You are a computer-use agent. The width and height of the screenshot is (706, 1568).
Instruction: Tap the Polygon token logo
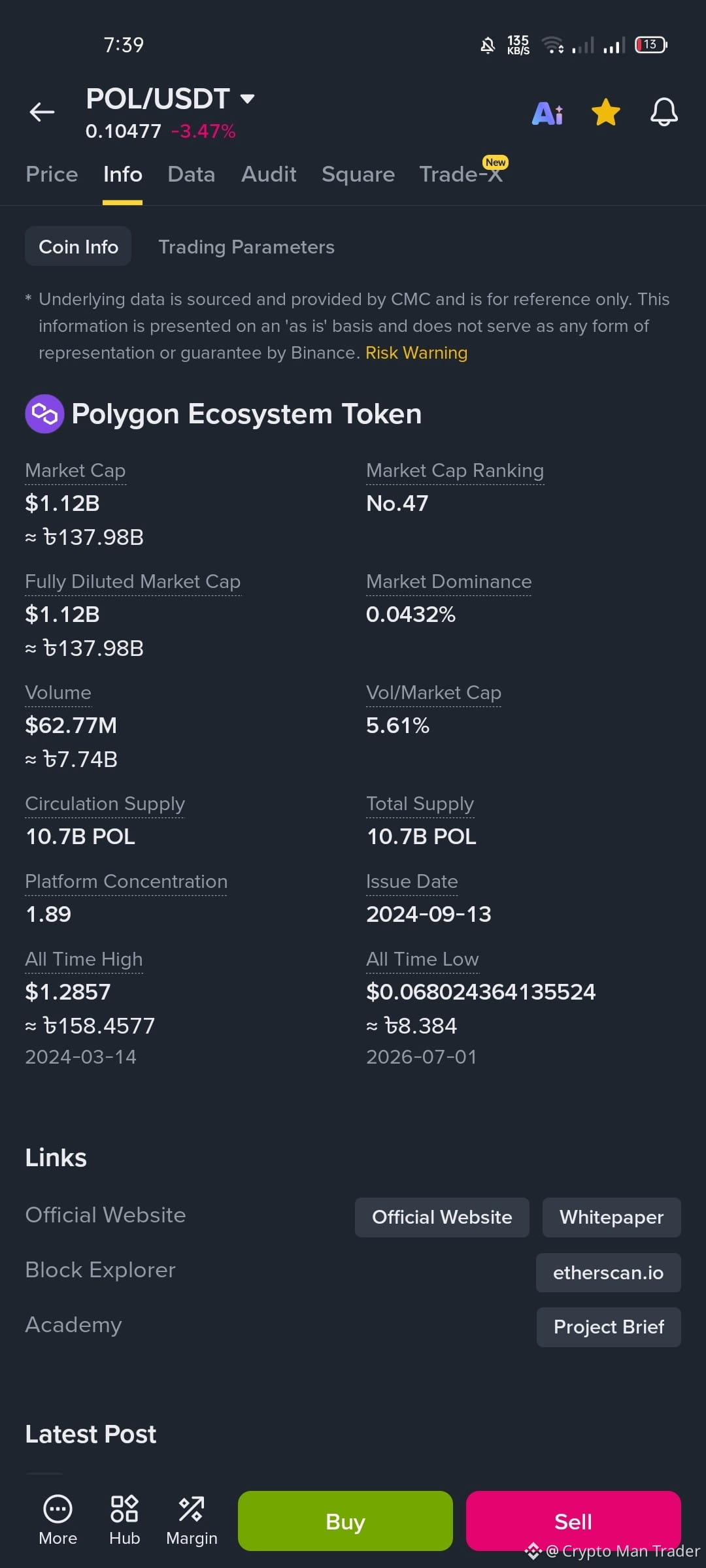tap(44, 414)
